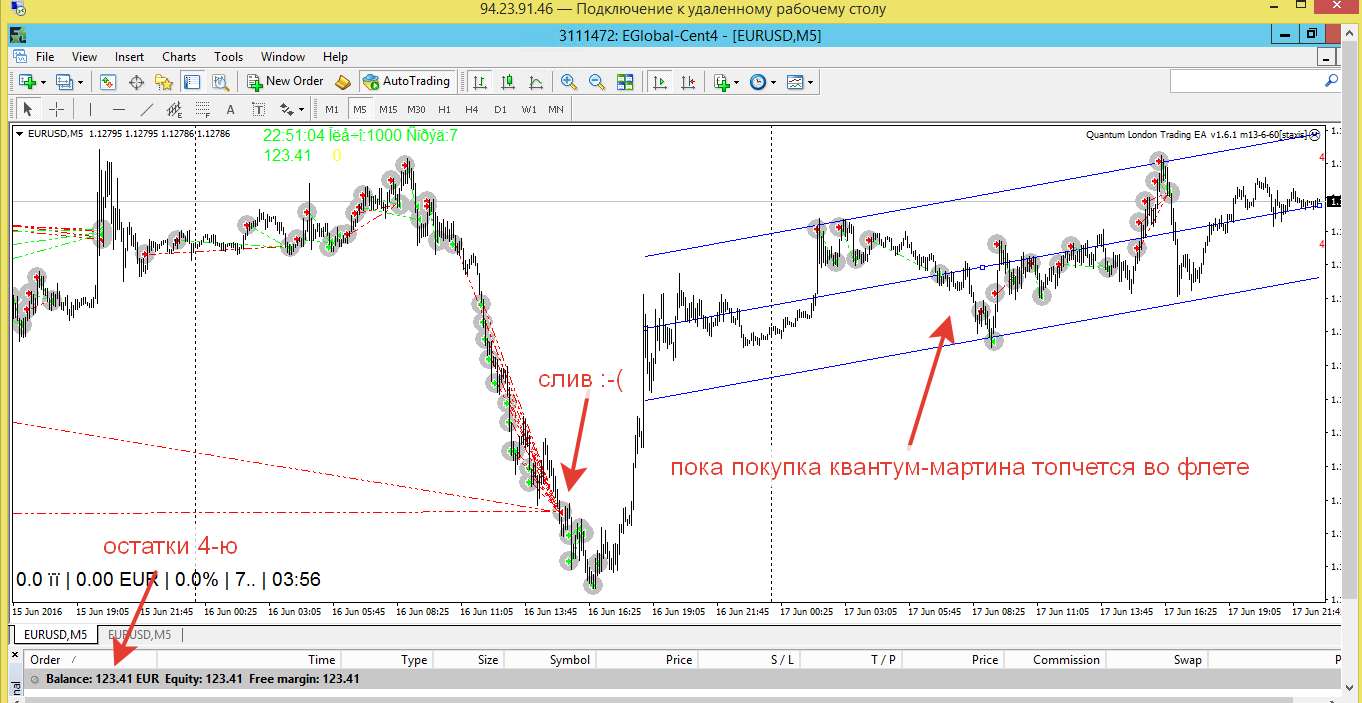Select the Fibonacci Retracement tool
Screen dimensions: 1362x703
tap(203, 109)
